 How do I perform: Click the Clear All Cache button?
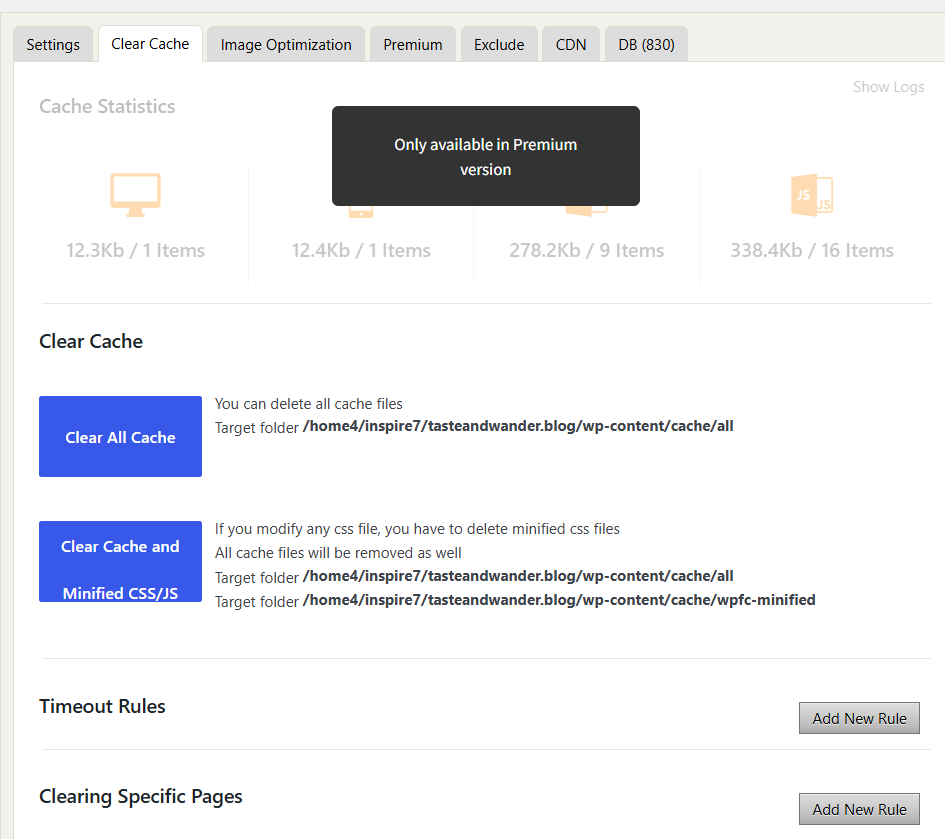[x=121, y=436]
